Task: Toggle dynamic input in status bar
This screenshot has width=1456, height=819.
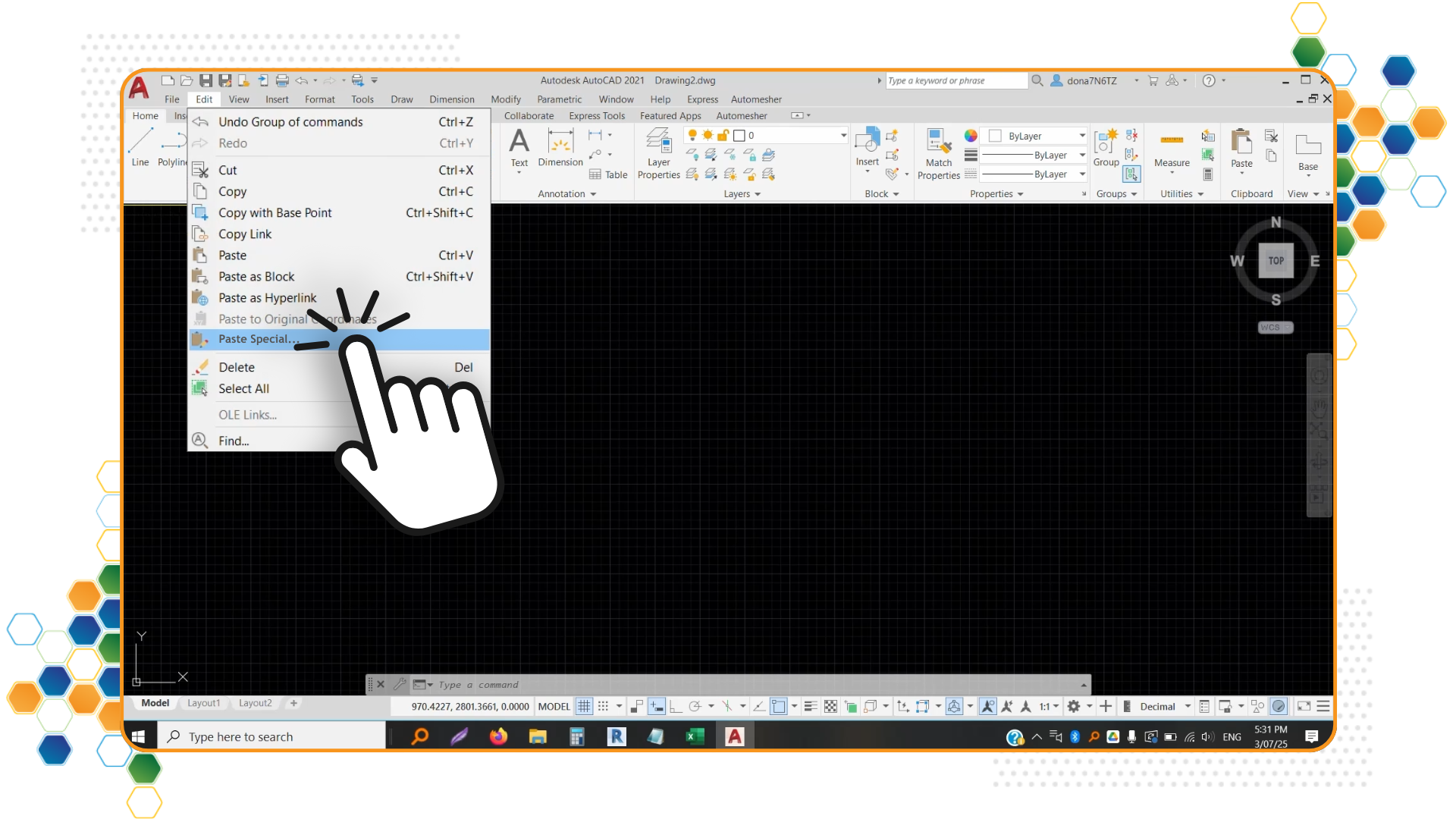Action: [x=657, y=706]
